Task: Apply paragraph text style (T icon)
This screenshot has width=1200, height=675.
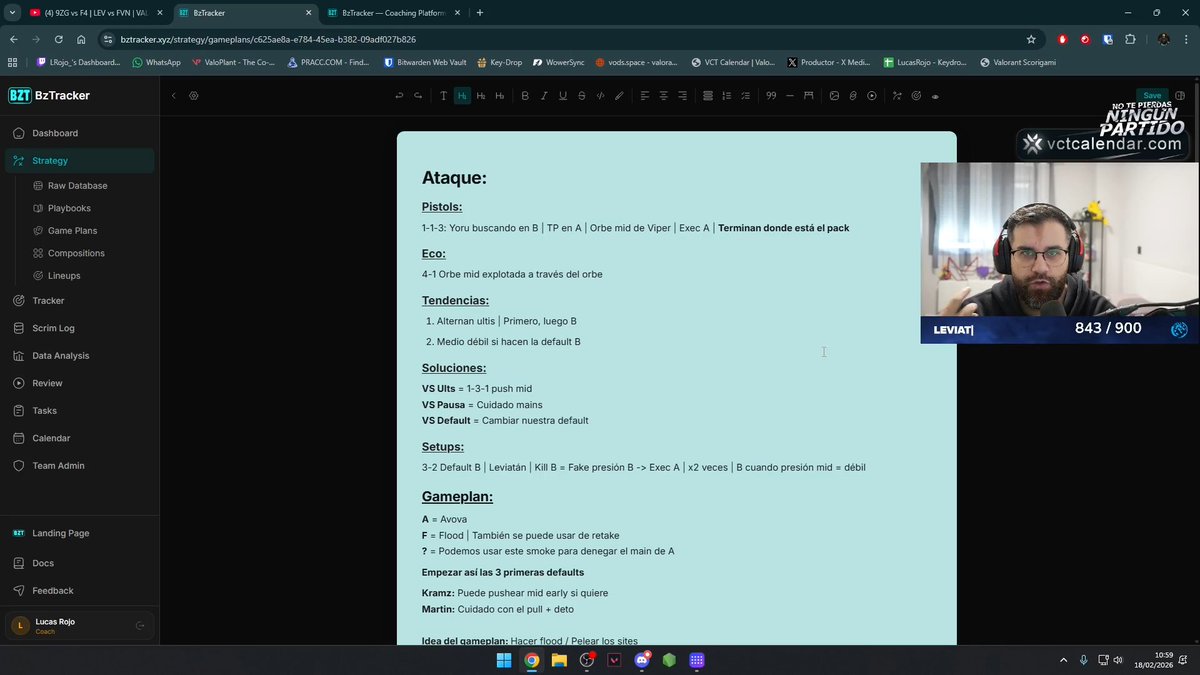Action: coord(443,96)
